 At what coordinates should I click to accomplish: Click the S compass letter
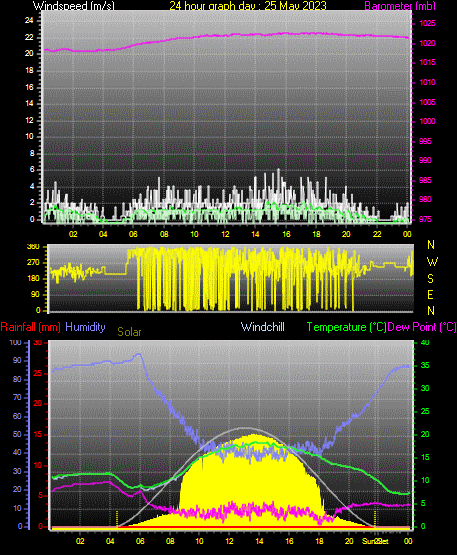[430, 279]
